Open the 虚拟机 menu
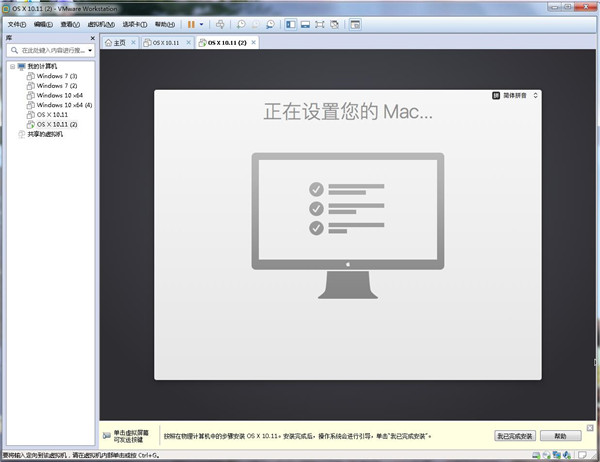600x462 pixels. point(101,24)
